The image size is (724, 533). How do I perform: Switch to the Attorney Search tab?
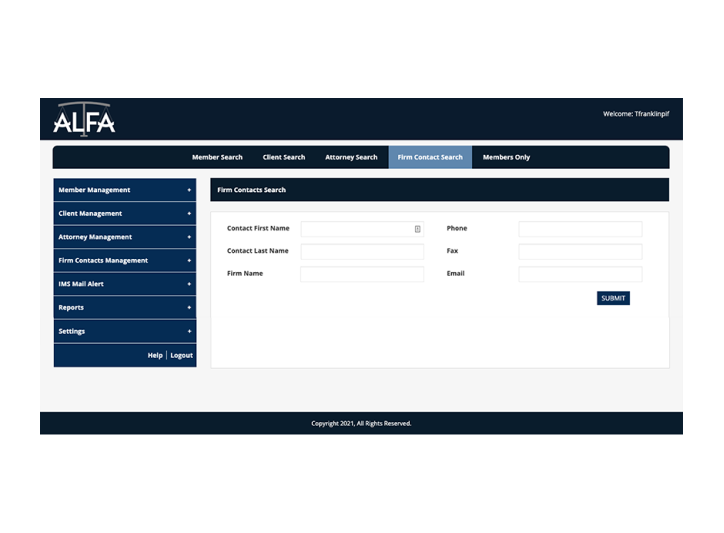point(351,157)
